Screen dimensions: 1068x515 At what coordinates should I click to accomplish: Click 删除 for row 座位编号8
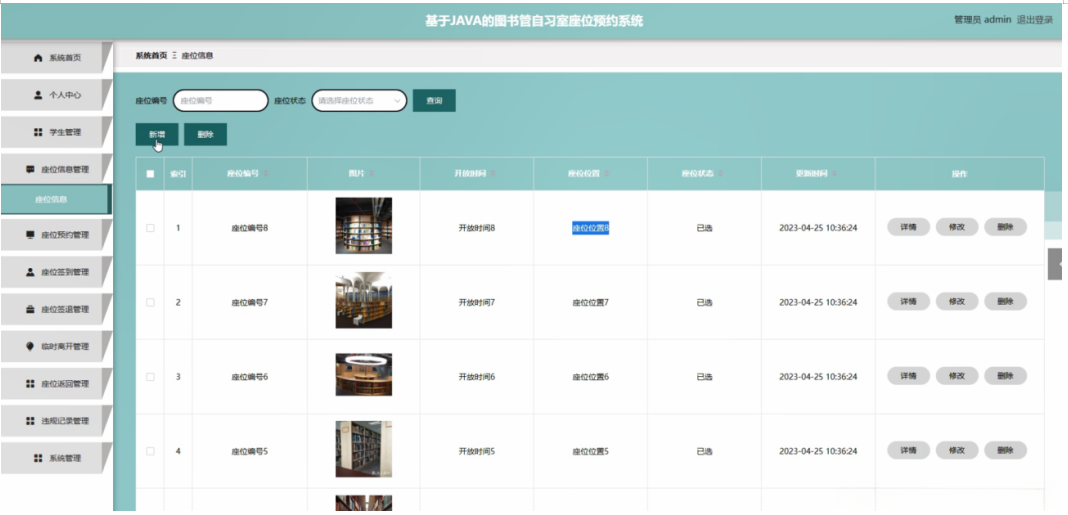pyautogui.click(x=1005, y=228)
